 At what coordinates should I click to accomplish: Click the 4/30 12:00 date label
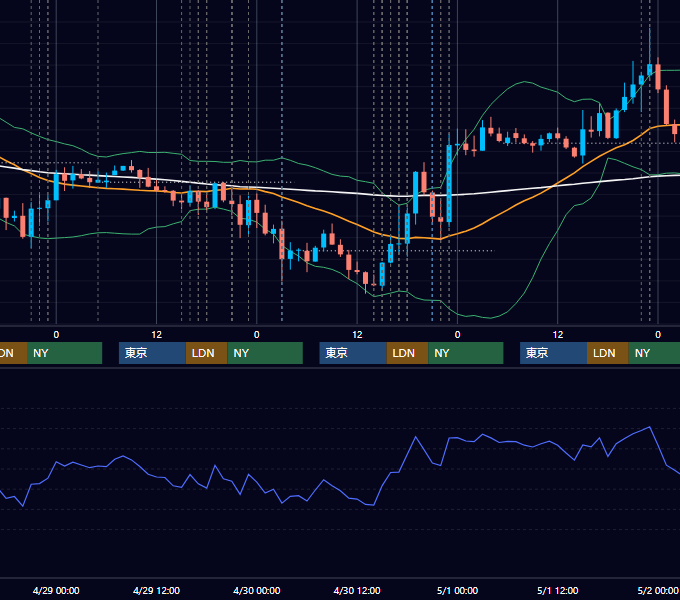point(357,590)
